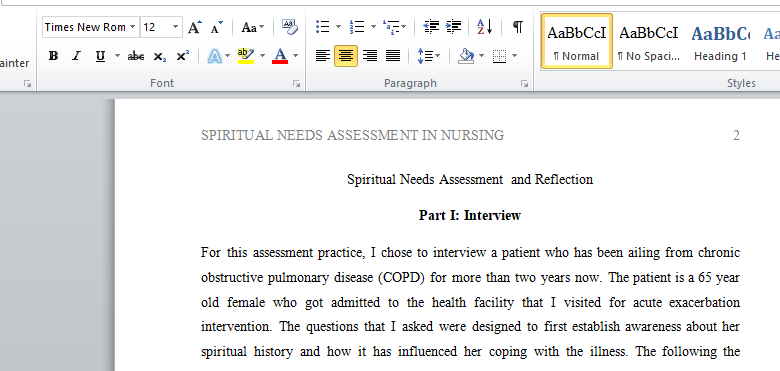Open the font name dropdown
Screen dimensions: 780x371
point(133,27)
